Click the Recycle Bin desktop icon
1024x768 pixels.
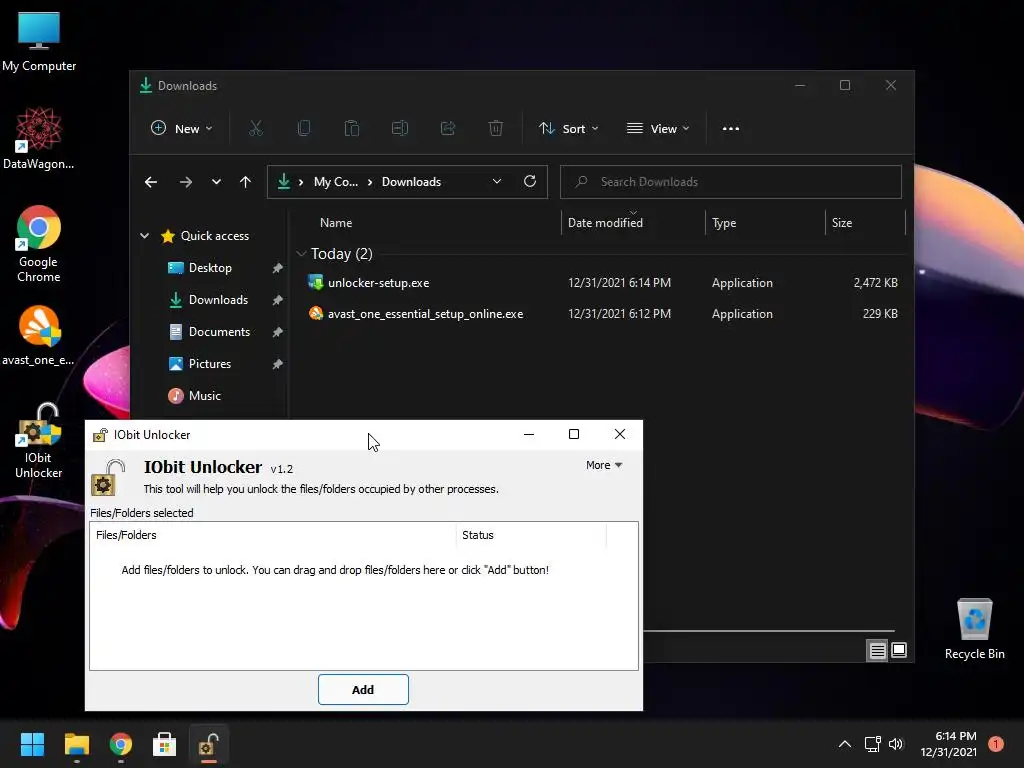pos(974,629)
